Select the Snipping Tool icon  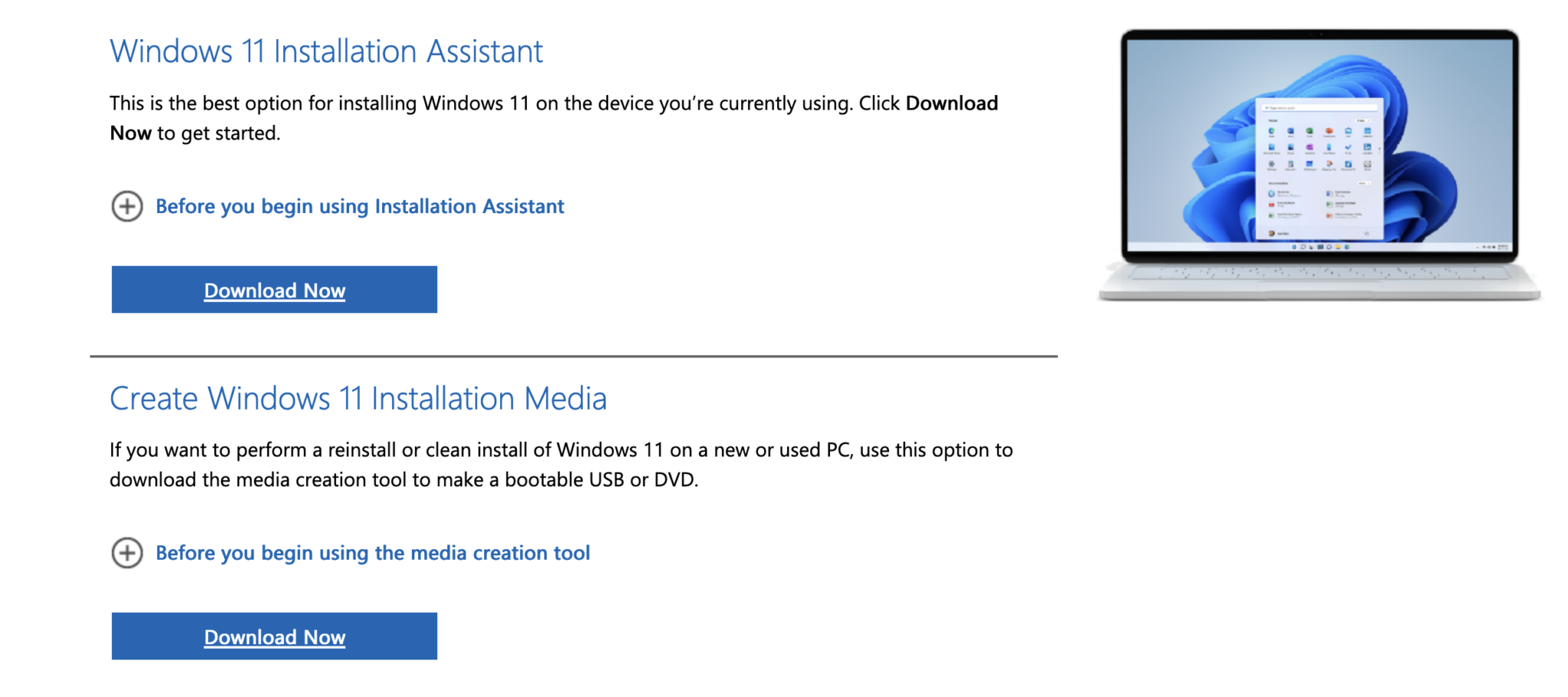click(1329, 164)
